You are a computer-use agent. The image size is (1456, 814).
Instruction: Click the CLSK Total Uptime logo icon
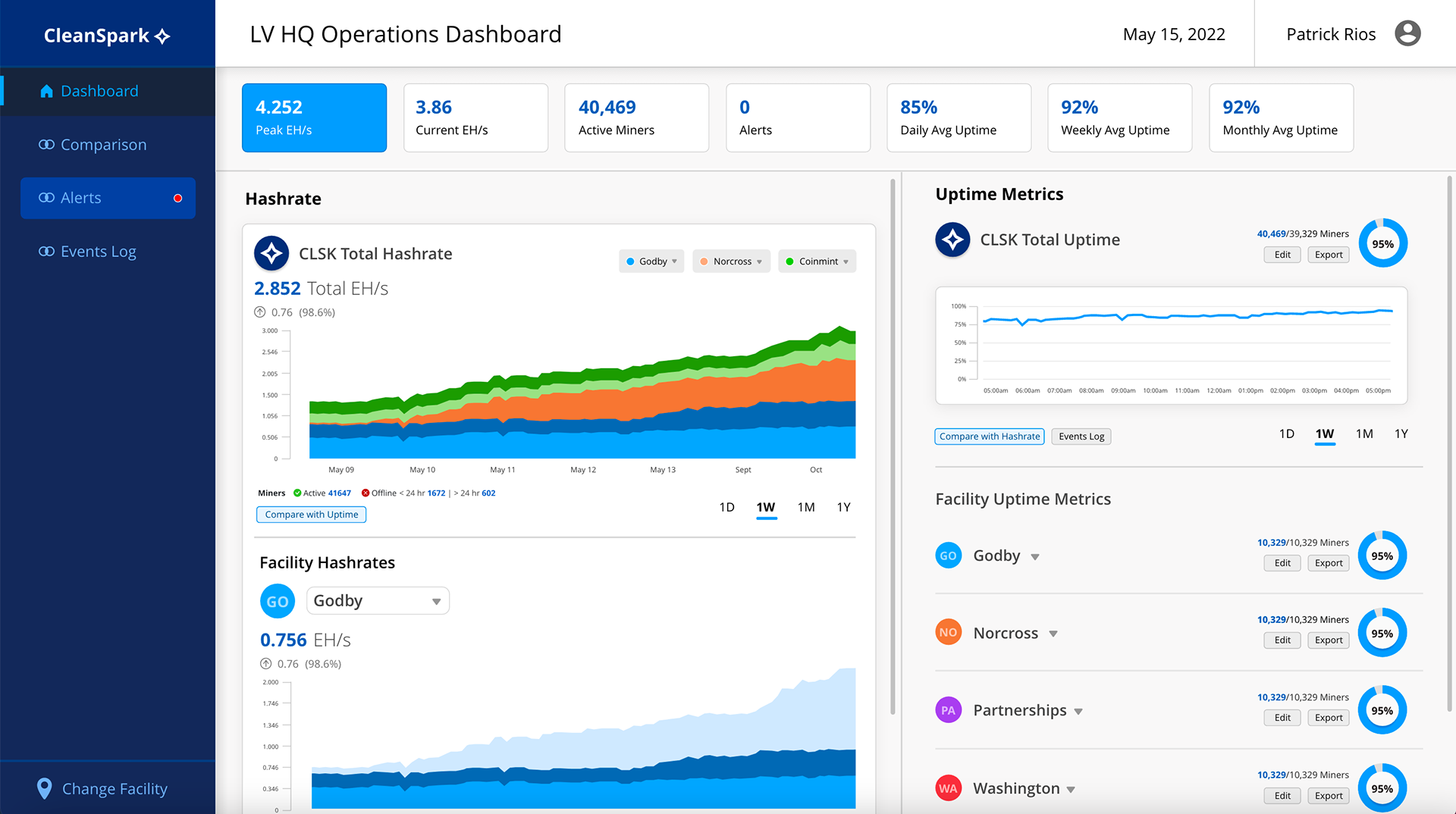click(x=952, y=240)
